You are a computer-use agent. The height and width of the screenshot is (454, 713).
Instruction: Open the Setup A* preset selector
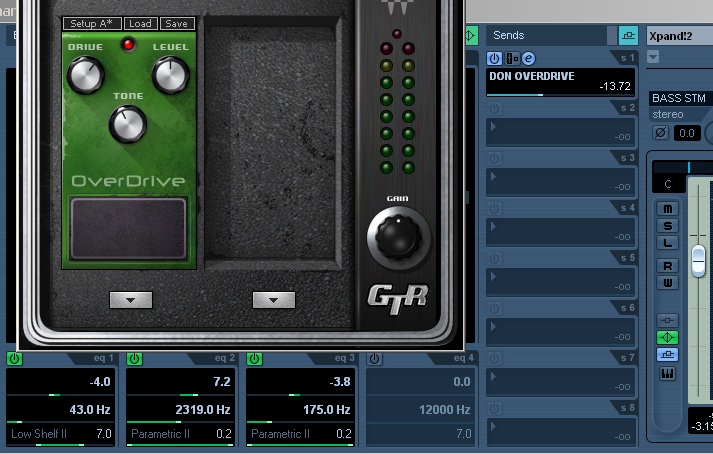coord(92,24)
